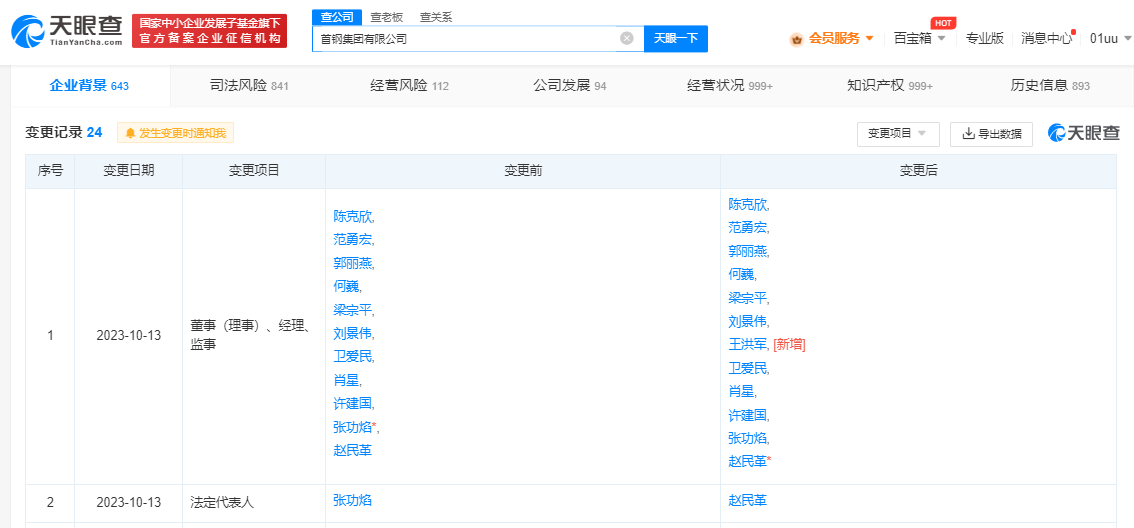
Task: Click the bell icon in 发生变更时通知我
Action: [130, 133]
